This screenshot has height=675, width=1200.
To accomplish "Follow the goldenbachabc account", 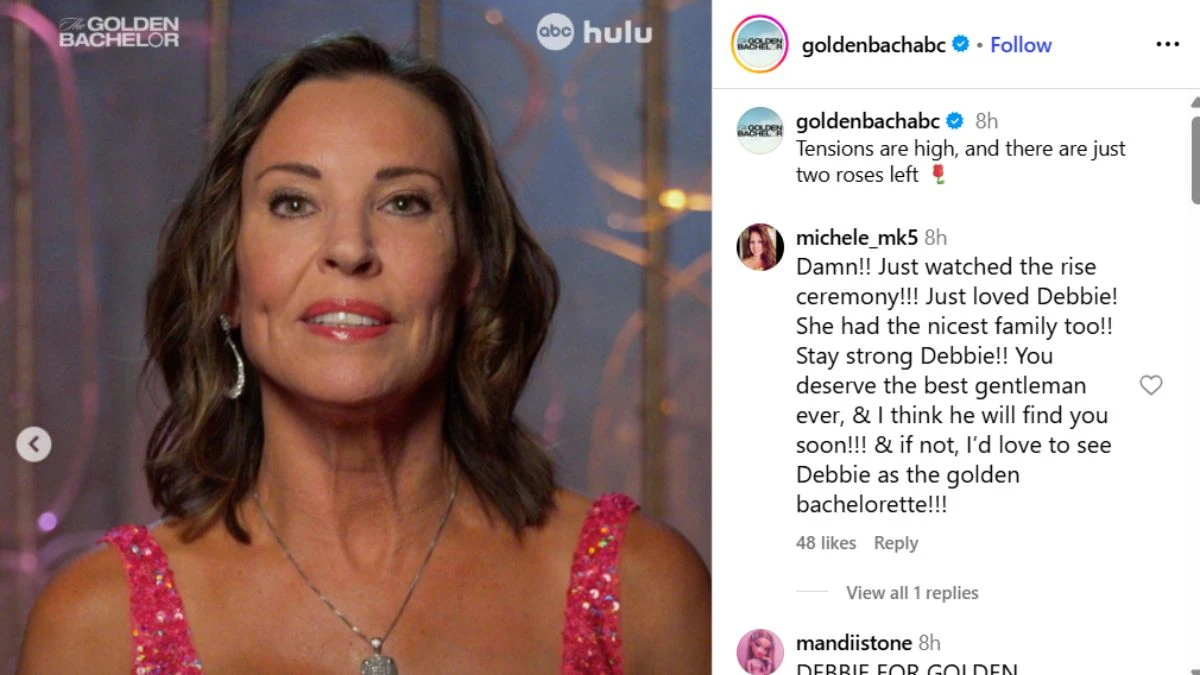I will (x=1021, y=45).
